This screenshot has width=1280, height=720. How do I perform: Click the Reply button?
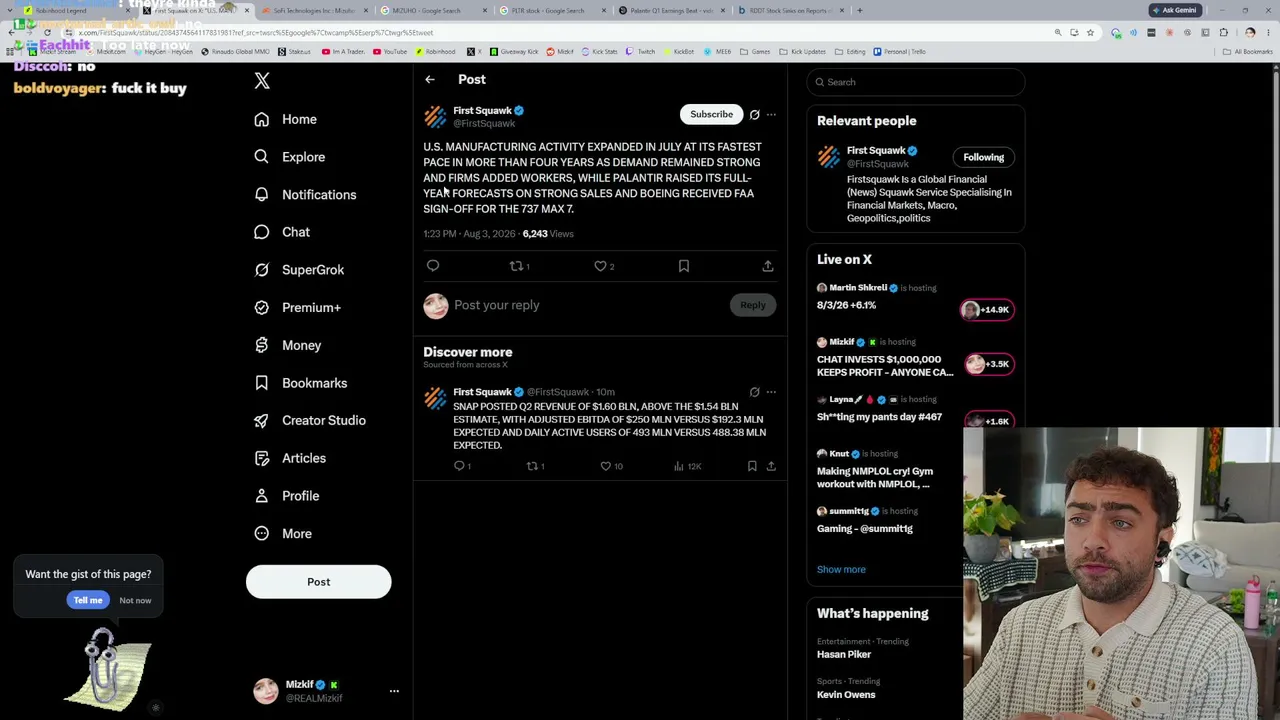pyautogui.click(x=752, y=306)
